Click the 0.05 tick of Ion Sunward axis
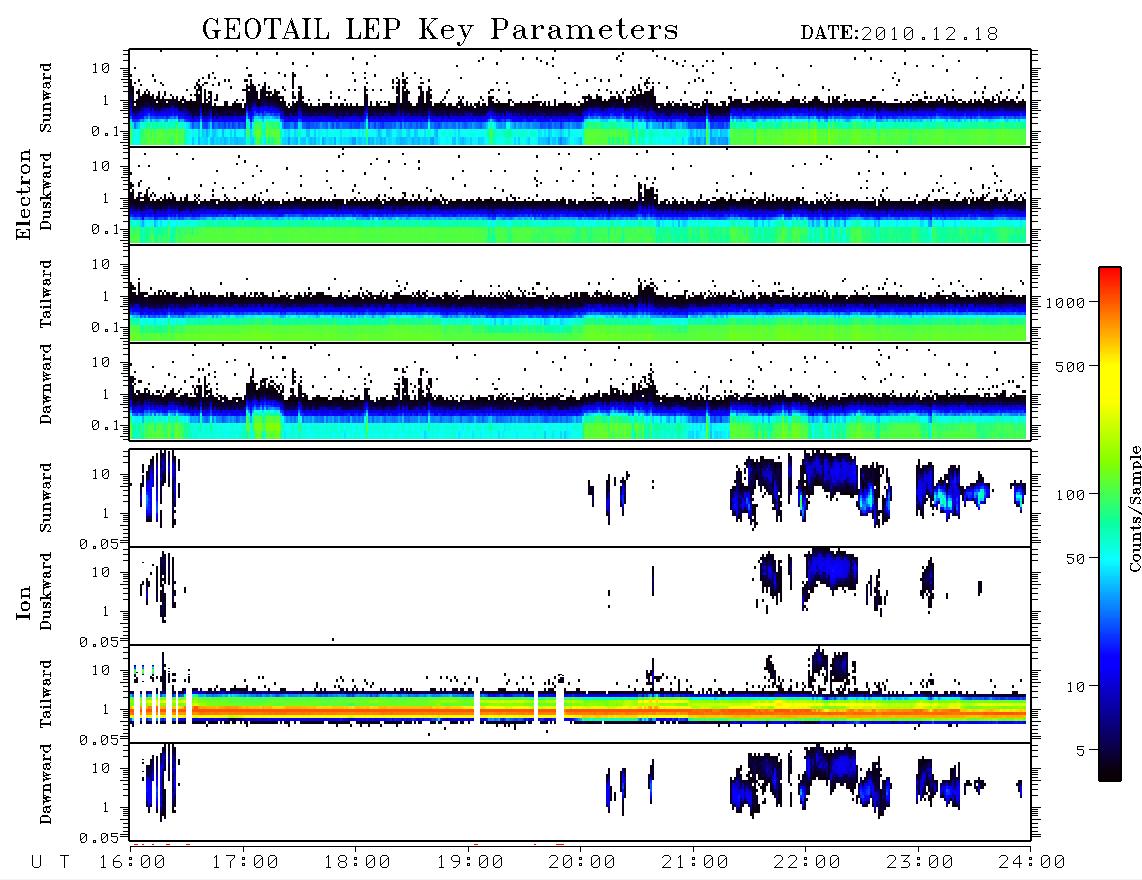The height and width of the screenshot is (880, 1142). (x=98, y=543)
